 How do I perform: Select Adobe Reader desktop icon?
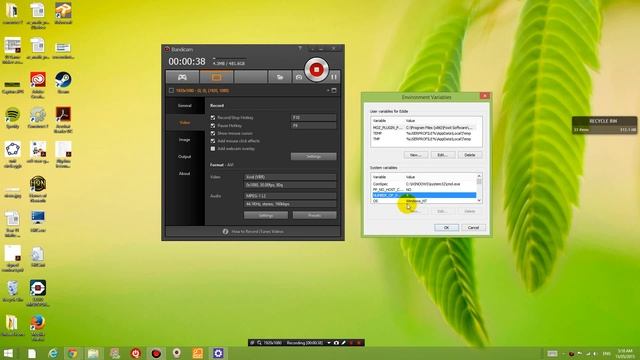point(63,120)
